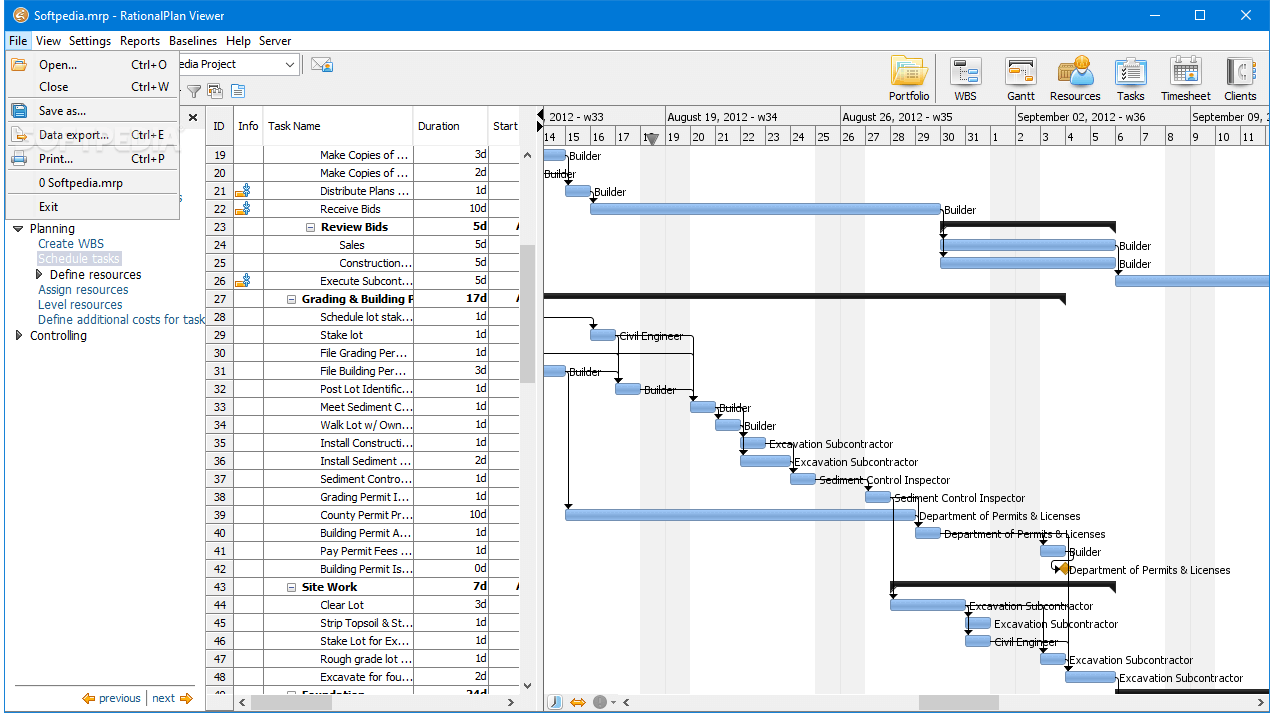Collapse the Site Work task group

pyautogui.click(x=292, y=587)
